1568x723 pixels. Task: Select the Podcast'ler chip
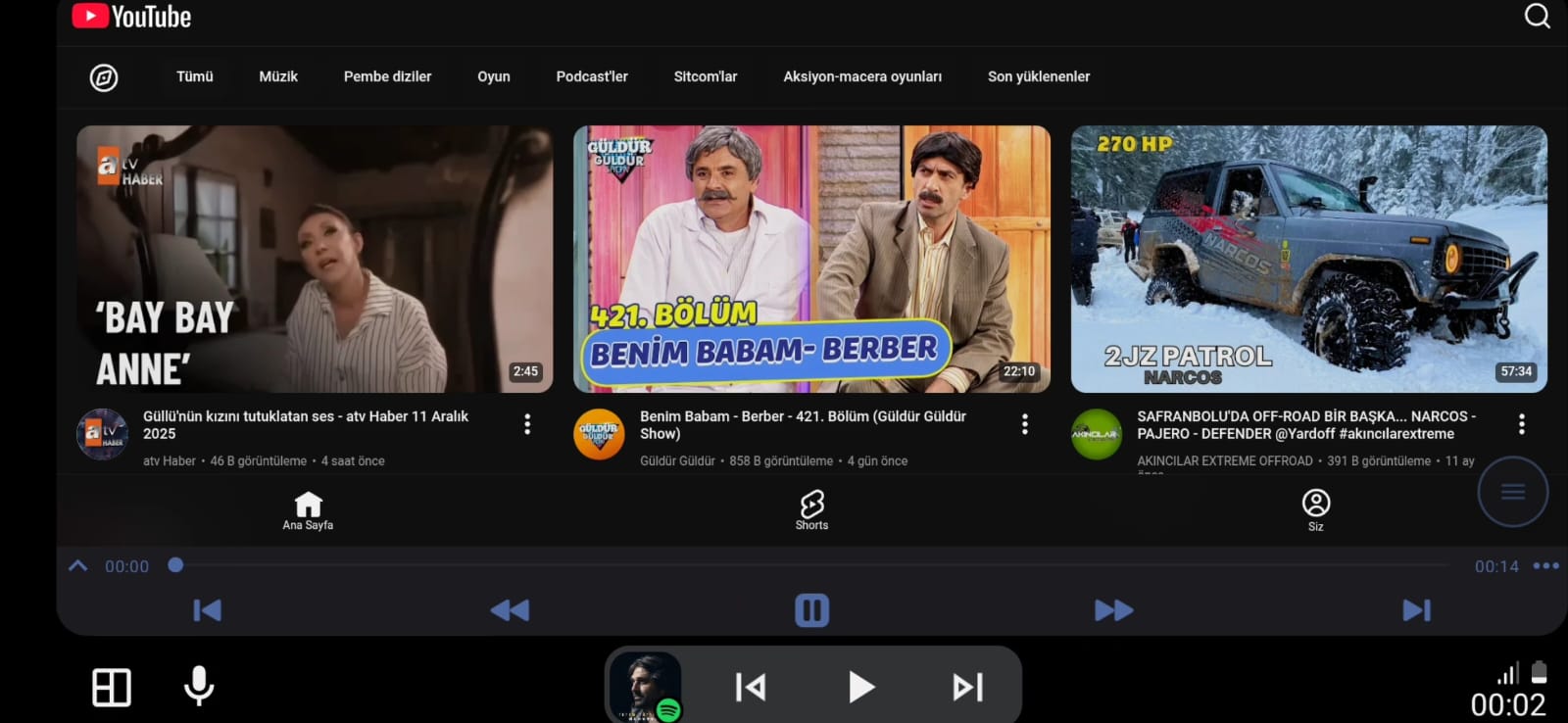click(592, 76)
